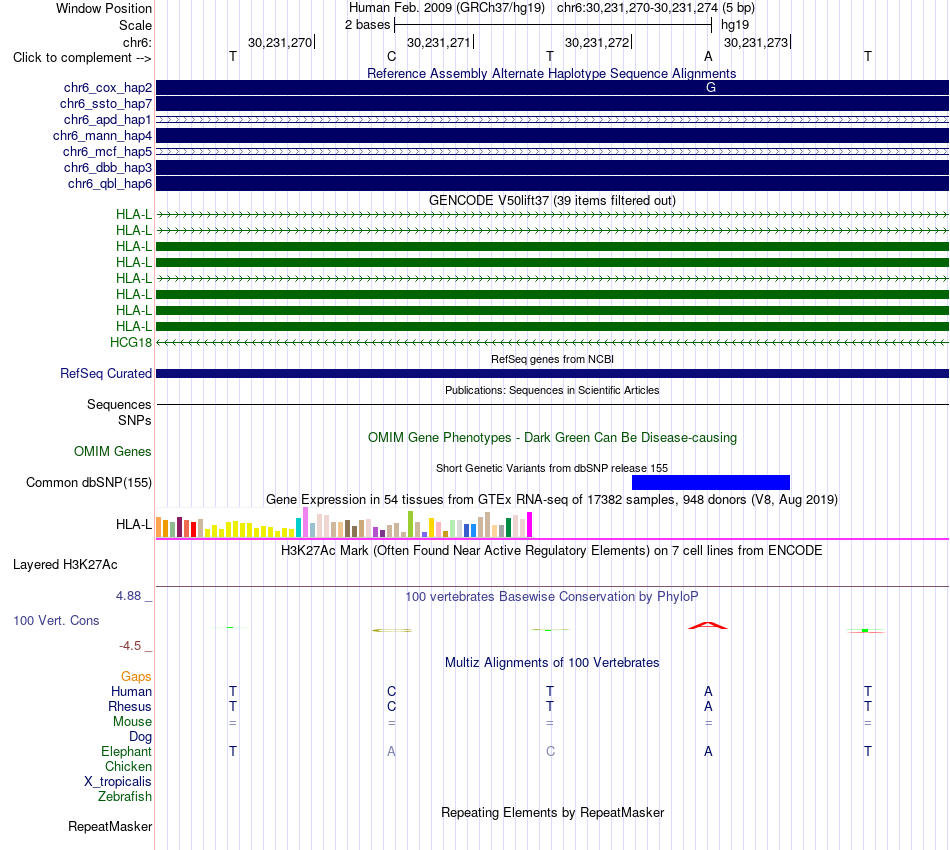Click the Gaps row label
This screenshot has height=850, width=950.
tap(136, 677)
